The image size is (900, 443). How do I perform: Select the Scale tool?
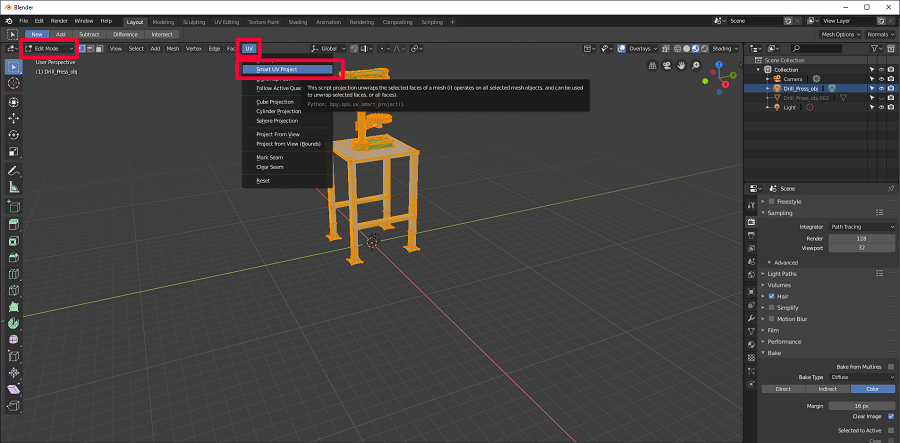click(x=14, y=152)
